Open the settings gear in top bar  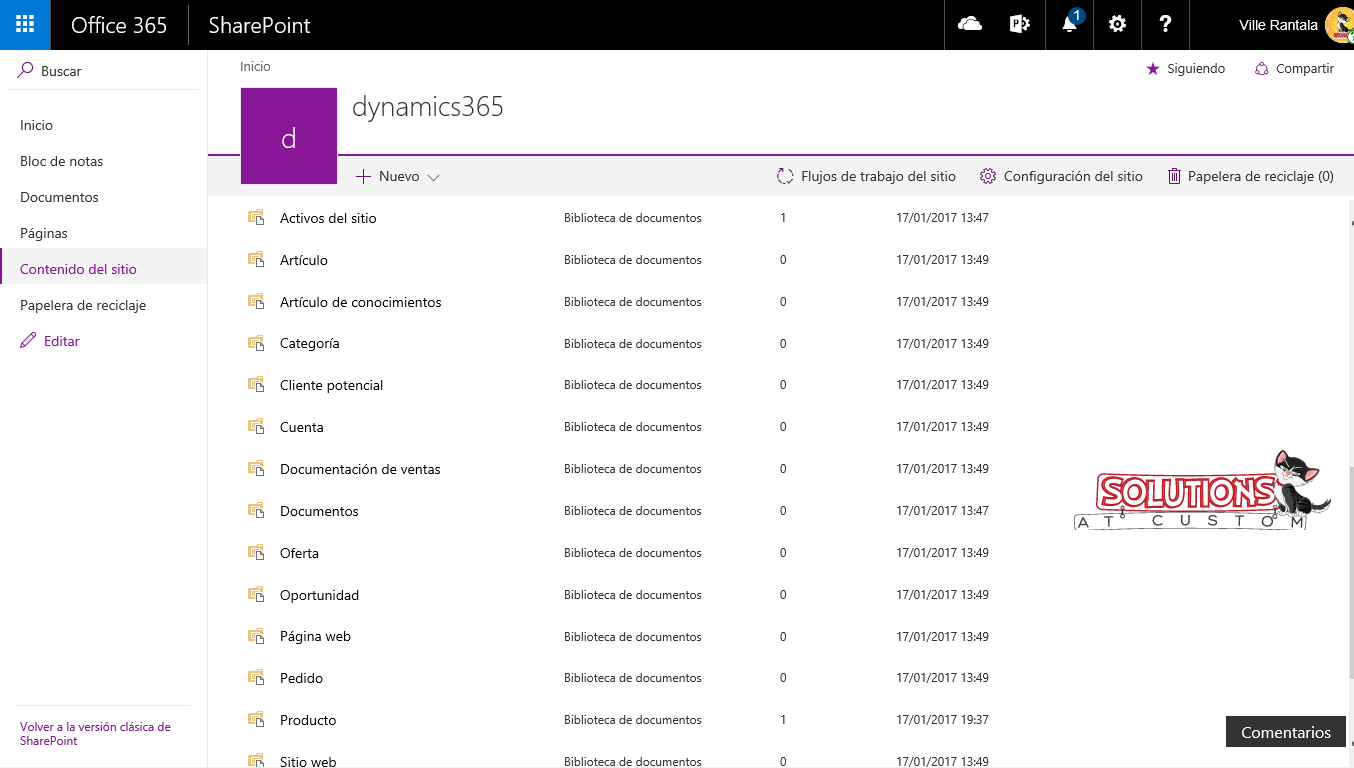[x=1118, y=25]
